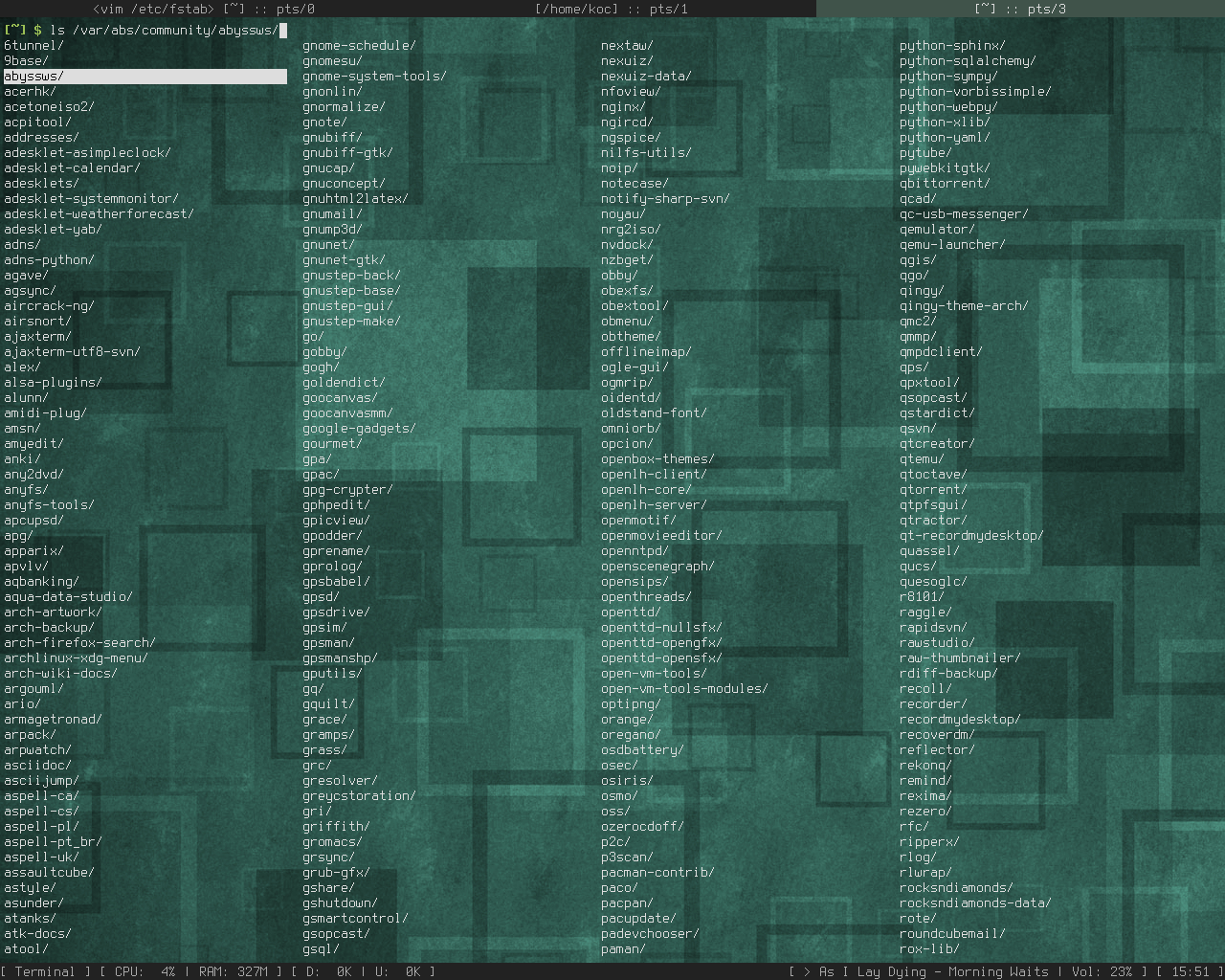
Task: Select the 9base/ directory entry
Action: tap(26, 60)
